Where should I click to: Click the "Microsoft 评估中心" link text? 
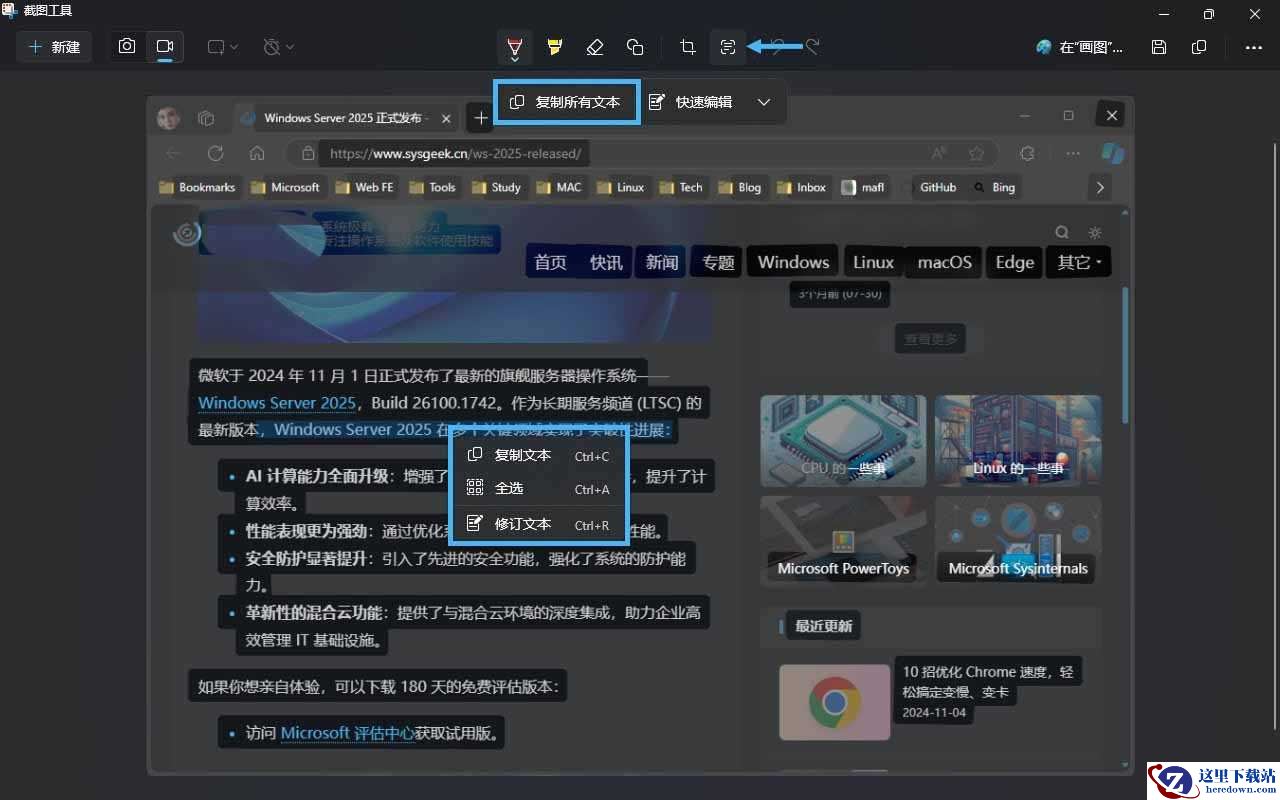click(x=347, y=734)
